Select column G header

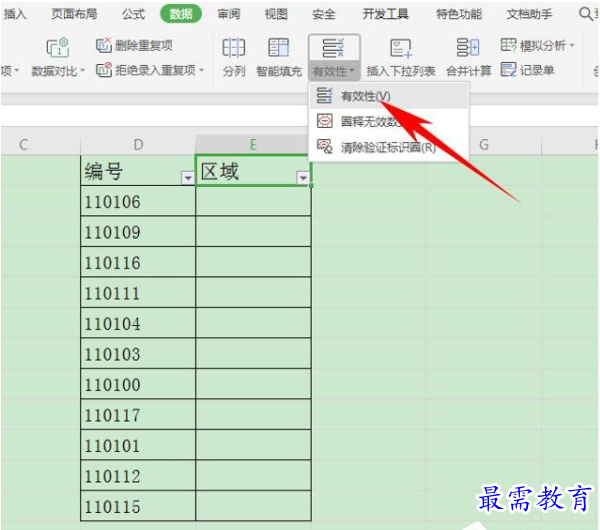pos(484,145)
